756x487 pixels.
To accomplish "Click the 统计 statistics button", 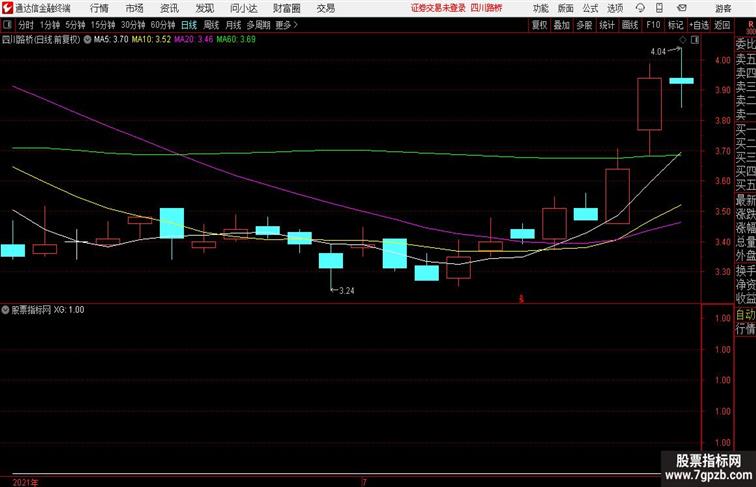I will [607, 25].
